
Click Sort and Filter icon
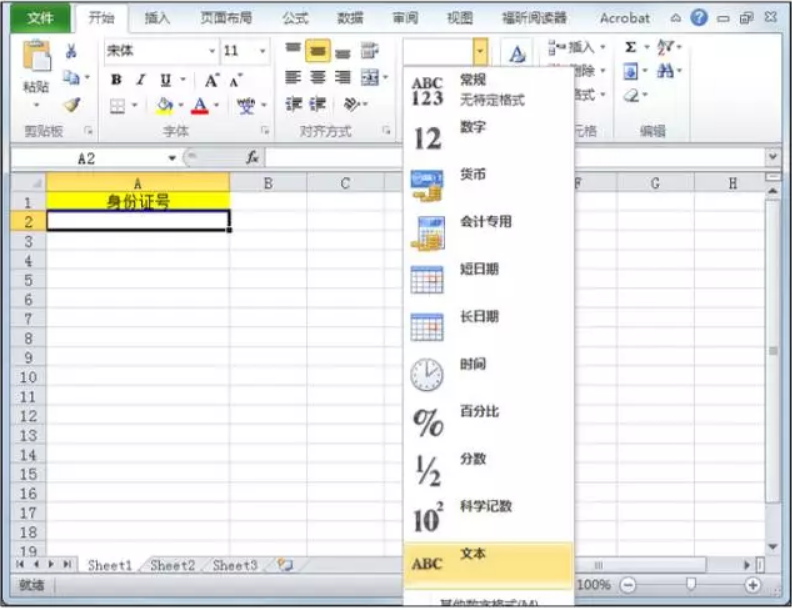coord(665,47)
